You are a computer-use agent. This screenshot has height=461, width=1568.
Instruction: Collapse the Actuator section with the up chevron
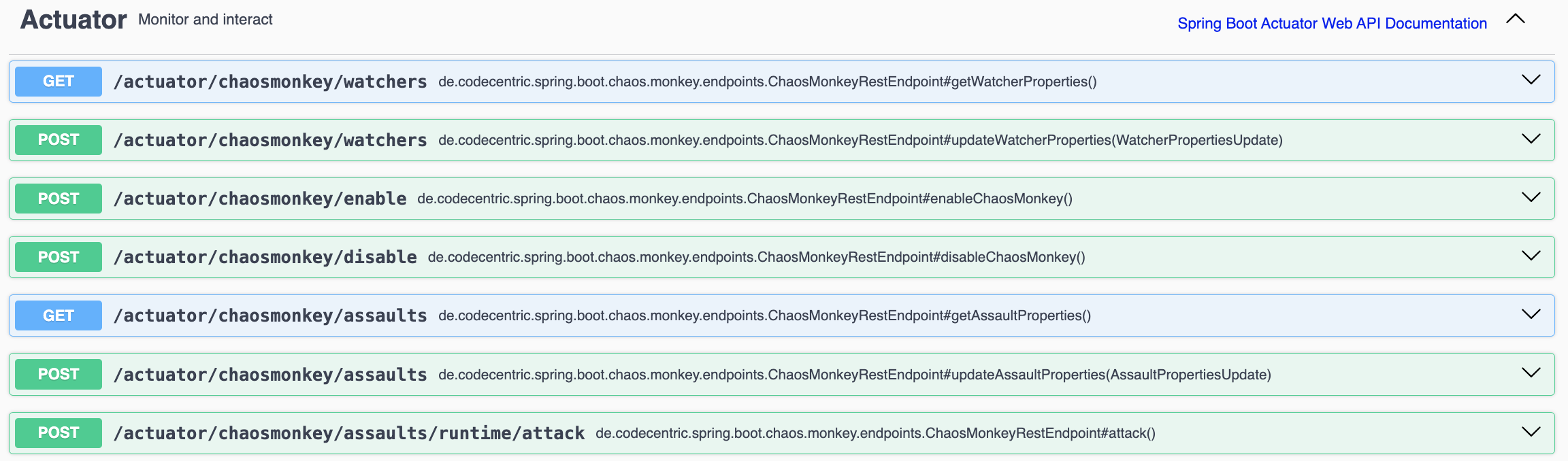1516,19
